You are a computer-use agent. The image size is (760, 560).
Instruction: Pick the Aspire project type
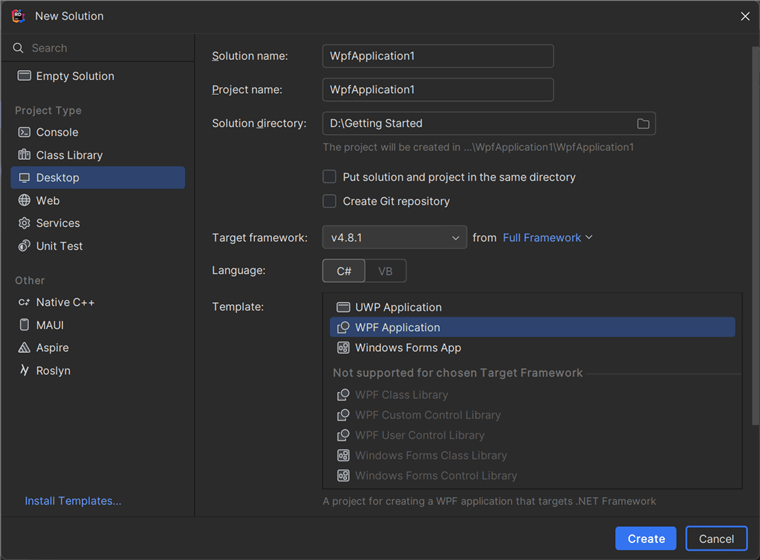tap(52, 348)
